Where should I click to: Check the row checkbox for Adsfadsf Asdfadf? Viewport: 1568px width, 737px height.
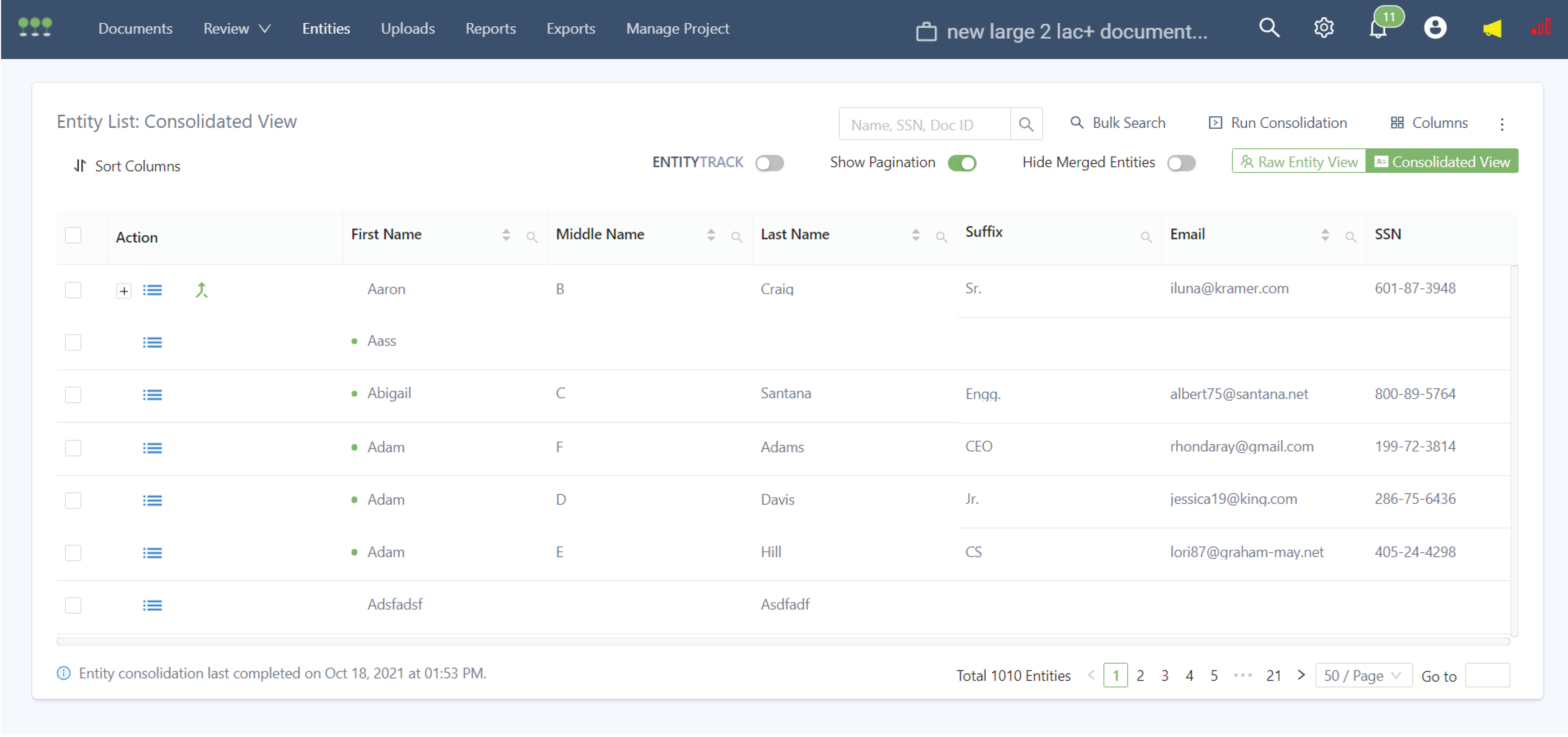[x=73, y=605]
